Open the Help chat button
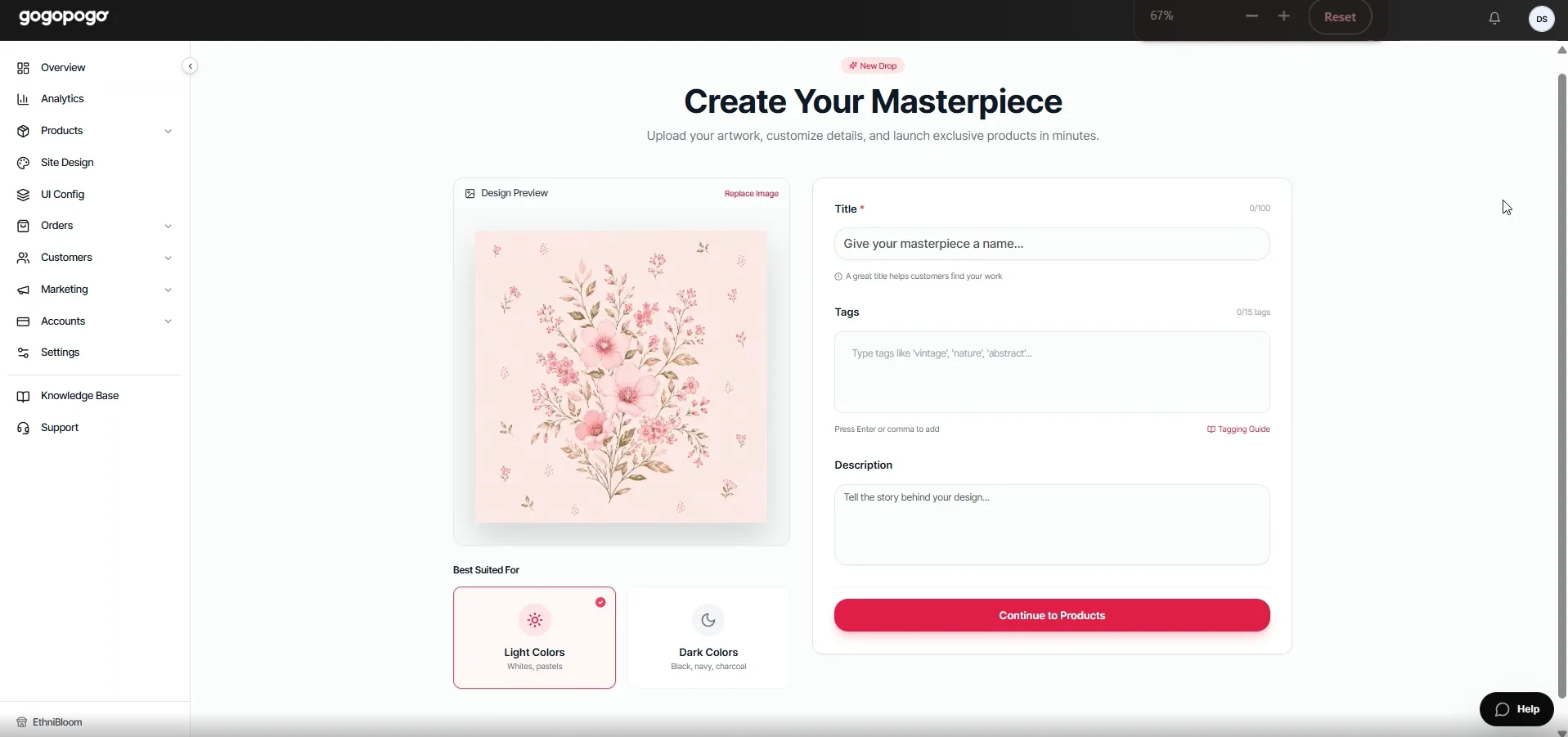This screenshot has height=737, width=1568. coord(1516,709)
